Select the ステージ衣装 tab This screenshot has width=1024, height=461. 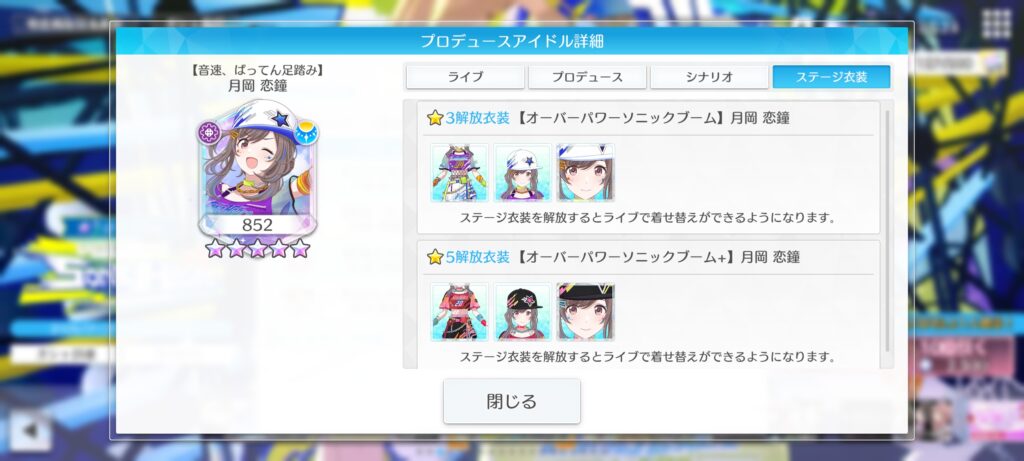tap(831, 77)
